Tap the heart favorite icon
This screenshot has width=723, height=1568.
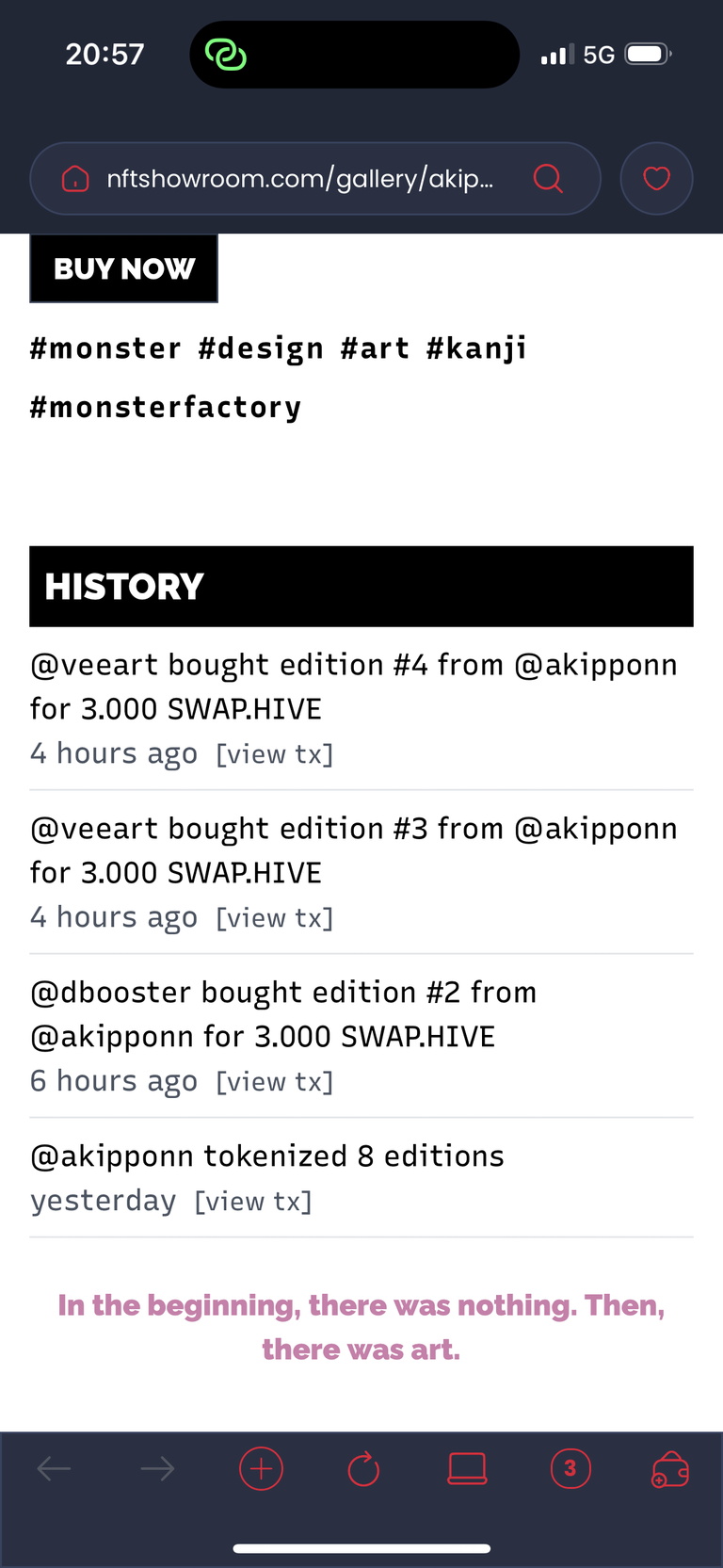coord(656,178)
